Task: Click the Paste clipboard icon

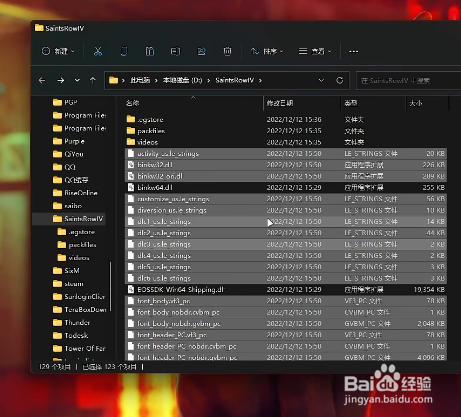Action: [150, 51]
